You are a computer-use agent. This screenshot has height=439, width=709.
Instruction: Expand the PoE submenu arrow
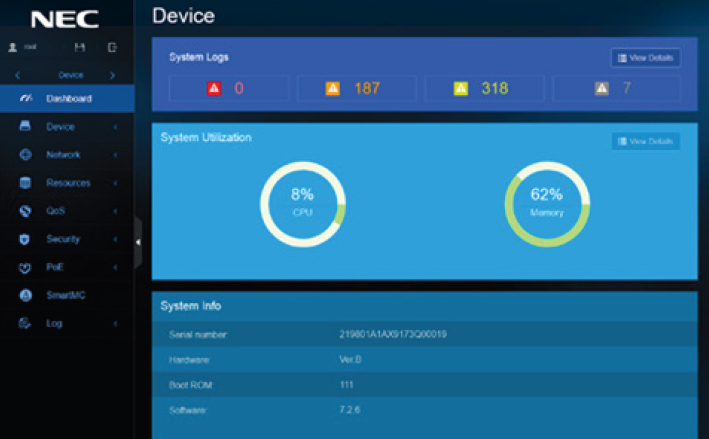(x=115, y=267)
